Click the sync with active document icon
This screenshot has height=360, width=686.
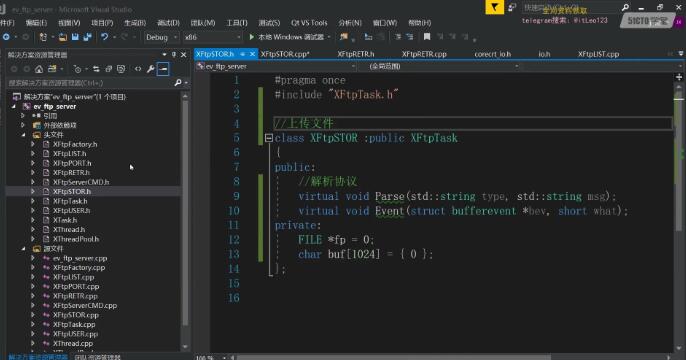[x=96, y=69]
